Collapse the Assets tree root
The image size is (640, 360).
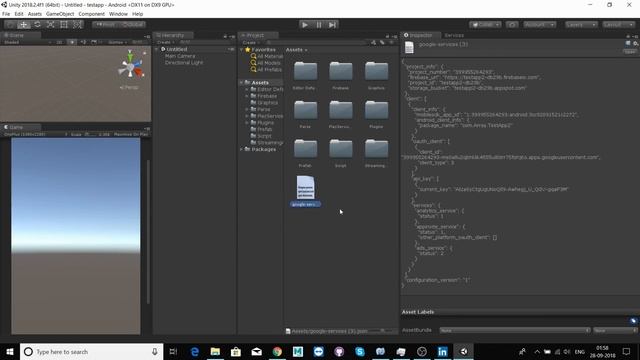click(x=242, y=82)
